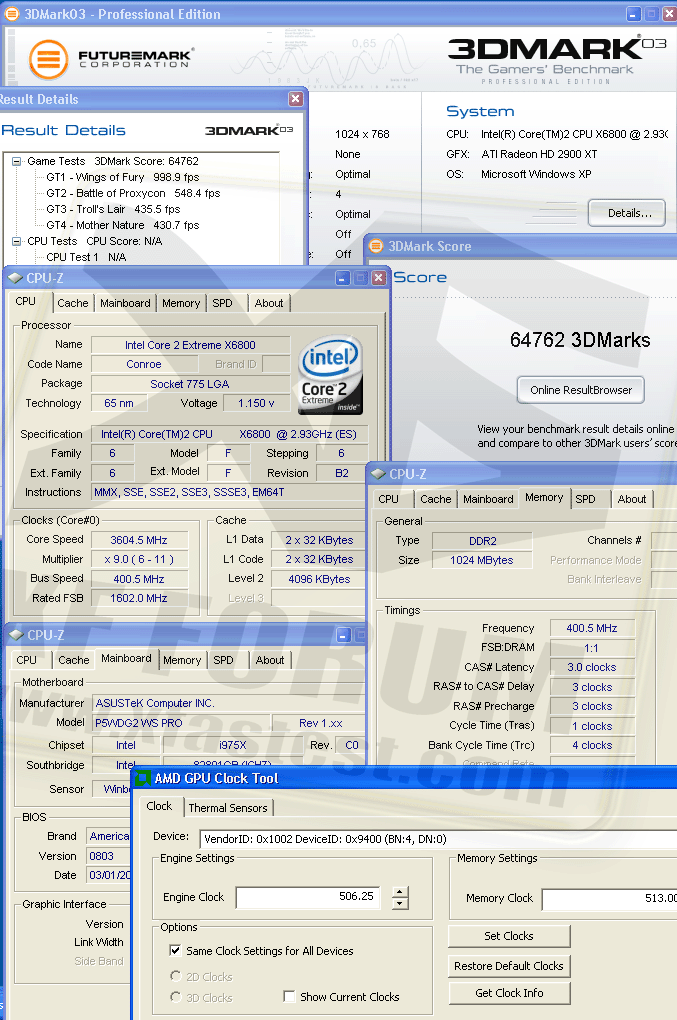
Task: Click the 64762 3DMarks score text
Action: coord(580,340)
